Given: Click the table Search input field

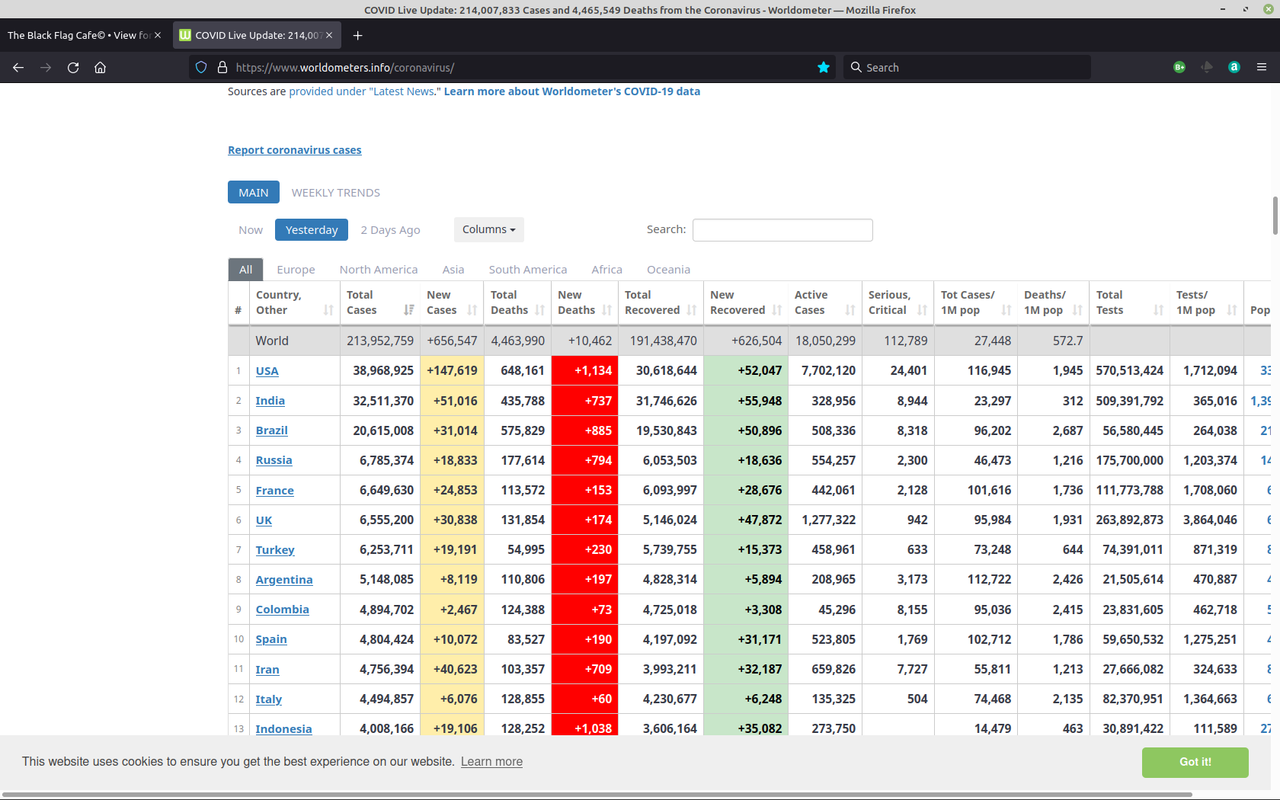Looking at the screenshot, I should (x=782, y=230).
